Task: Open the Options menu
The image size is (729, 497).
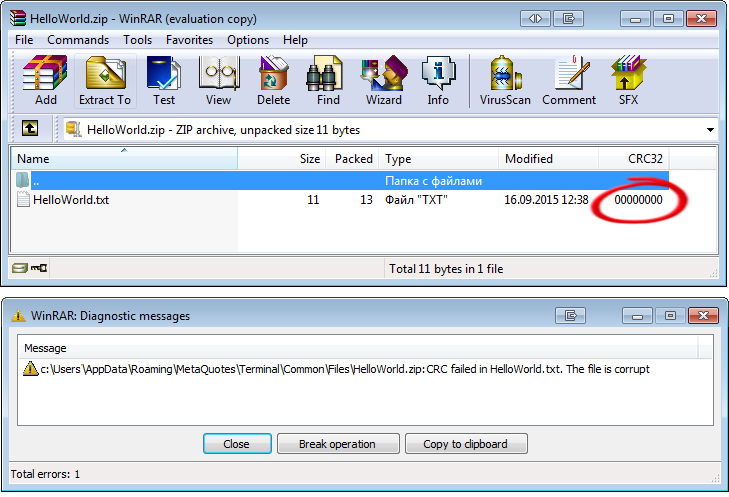Action: (x=248, y=40)
